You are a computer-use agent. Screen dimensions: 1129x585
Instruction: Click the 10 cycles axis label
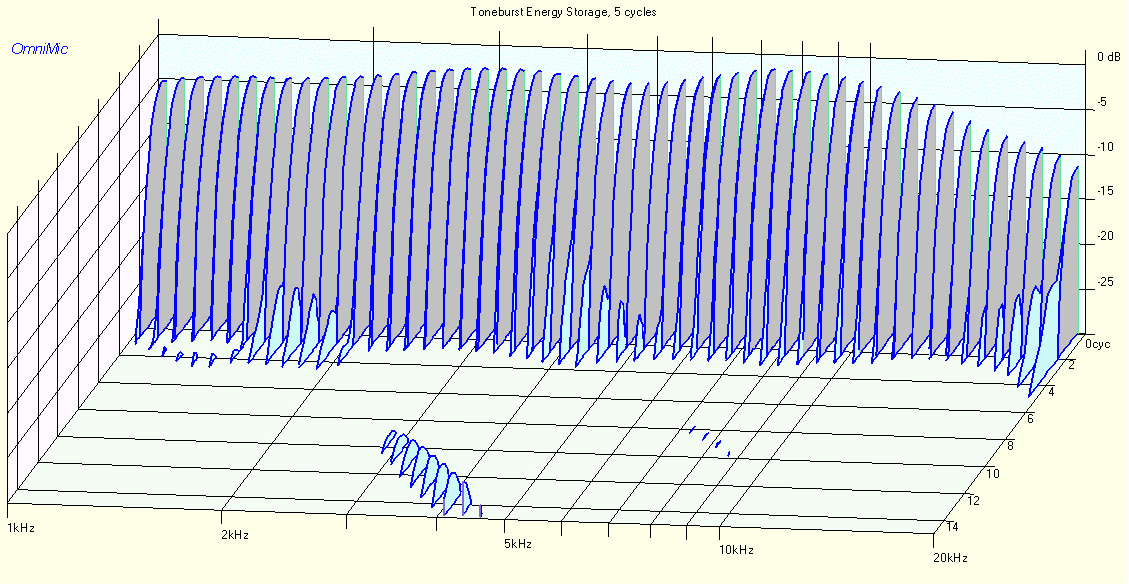point(993,473)
